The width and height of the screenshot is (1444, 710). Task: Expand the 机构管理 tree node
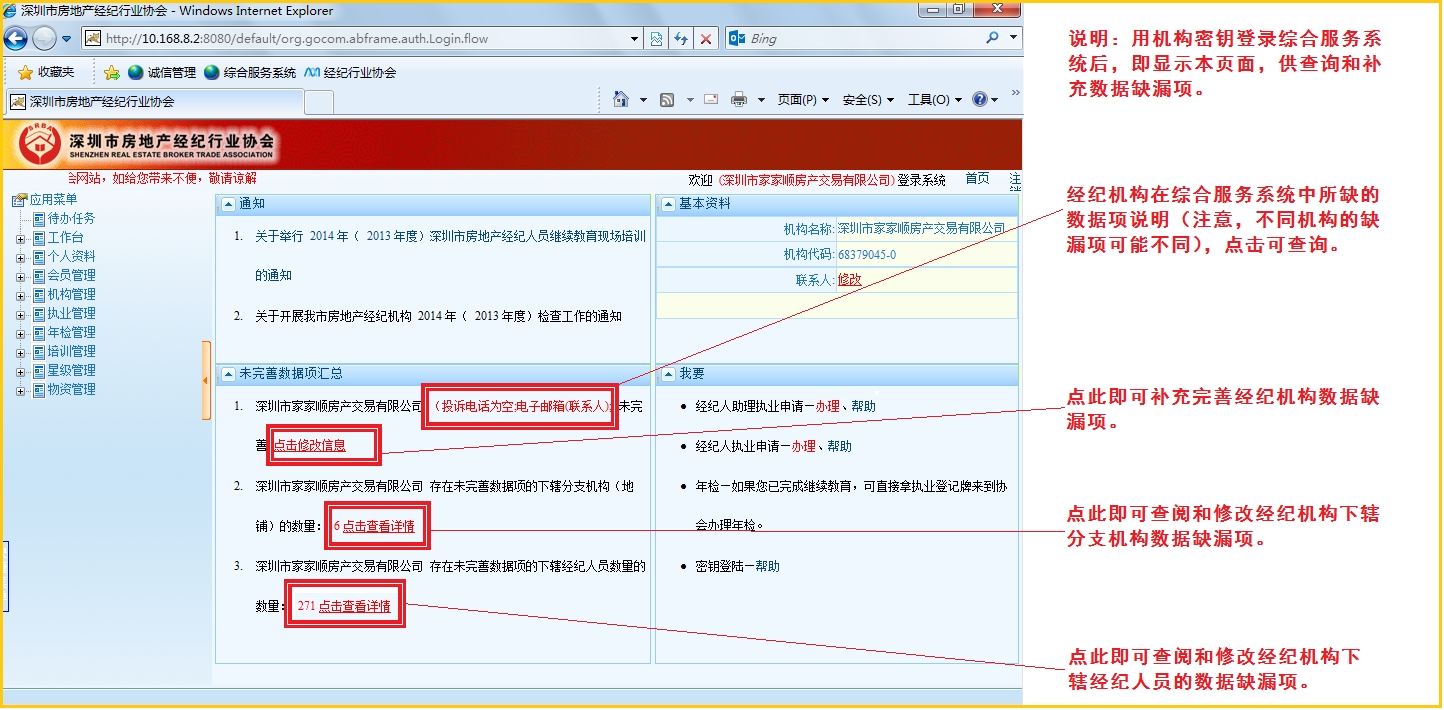20,295
